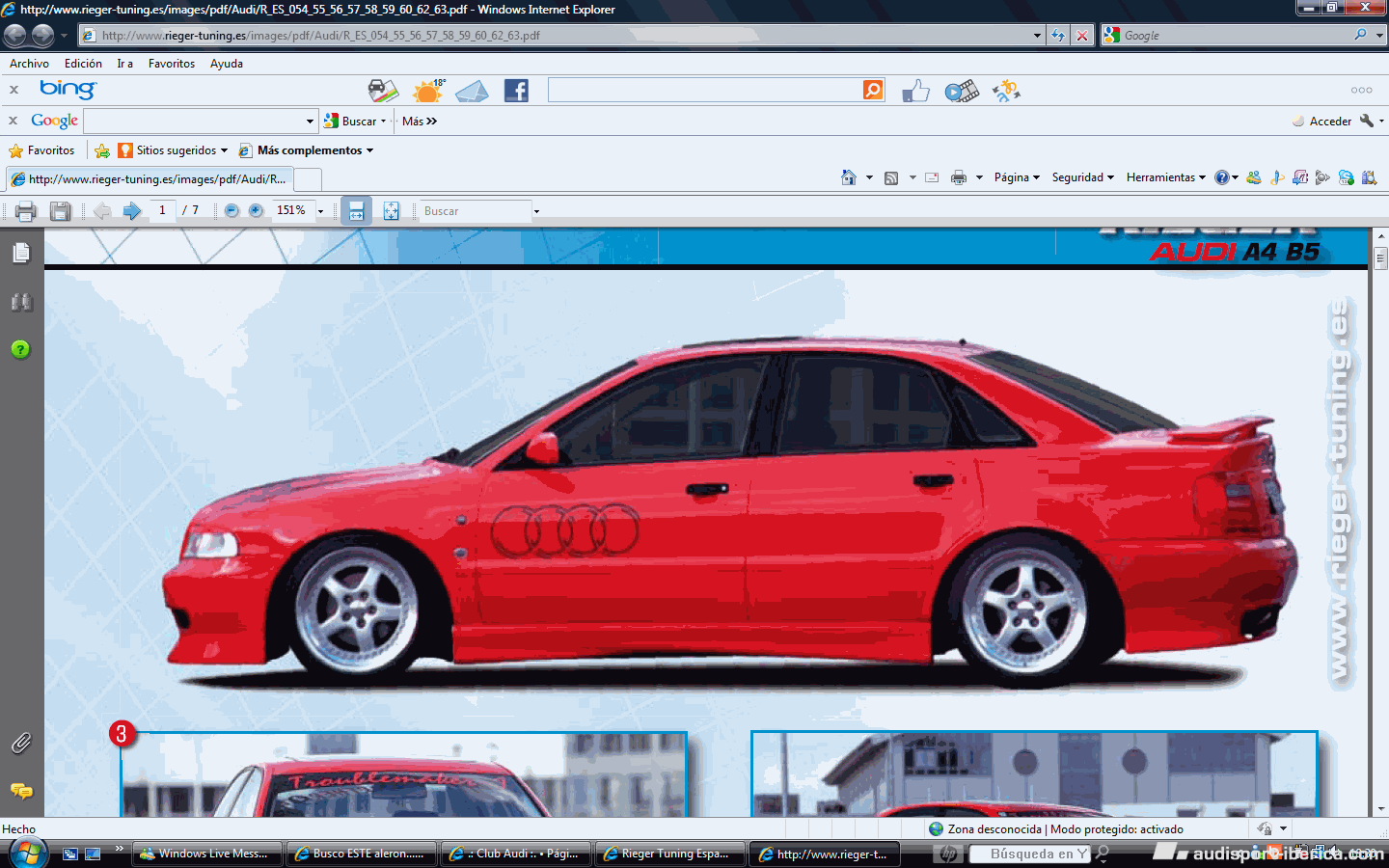The width and height of the screenshot is (1389, 868).
Task: Open Google toolbar wrench settings
Action: 1366,121
